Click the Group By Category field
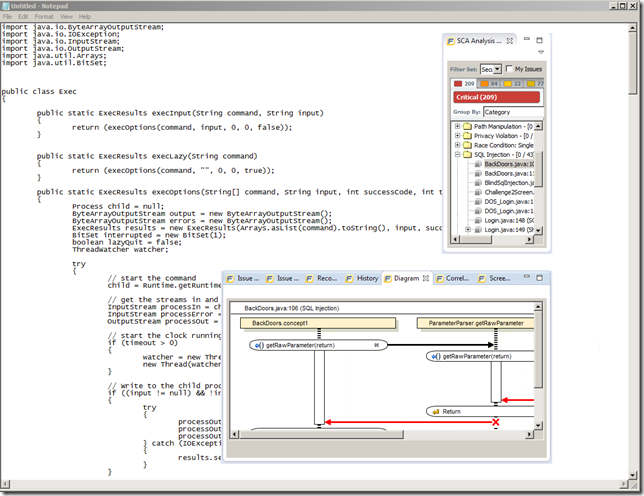 click(510, 113)
